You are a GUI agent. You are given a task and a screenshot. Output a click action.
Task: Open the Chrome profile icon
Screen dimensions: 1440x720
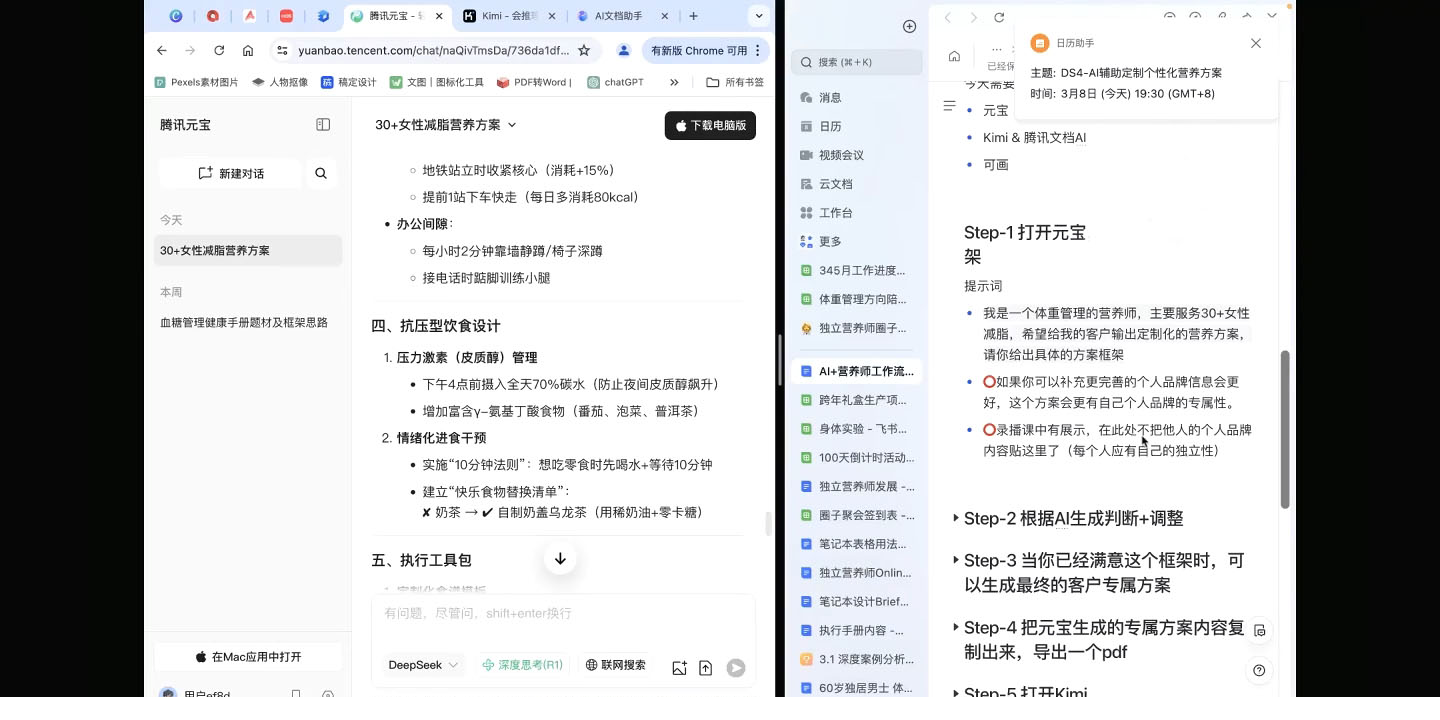624,50
